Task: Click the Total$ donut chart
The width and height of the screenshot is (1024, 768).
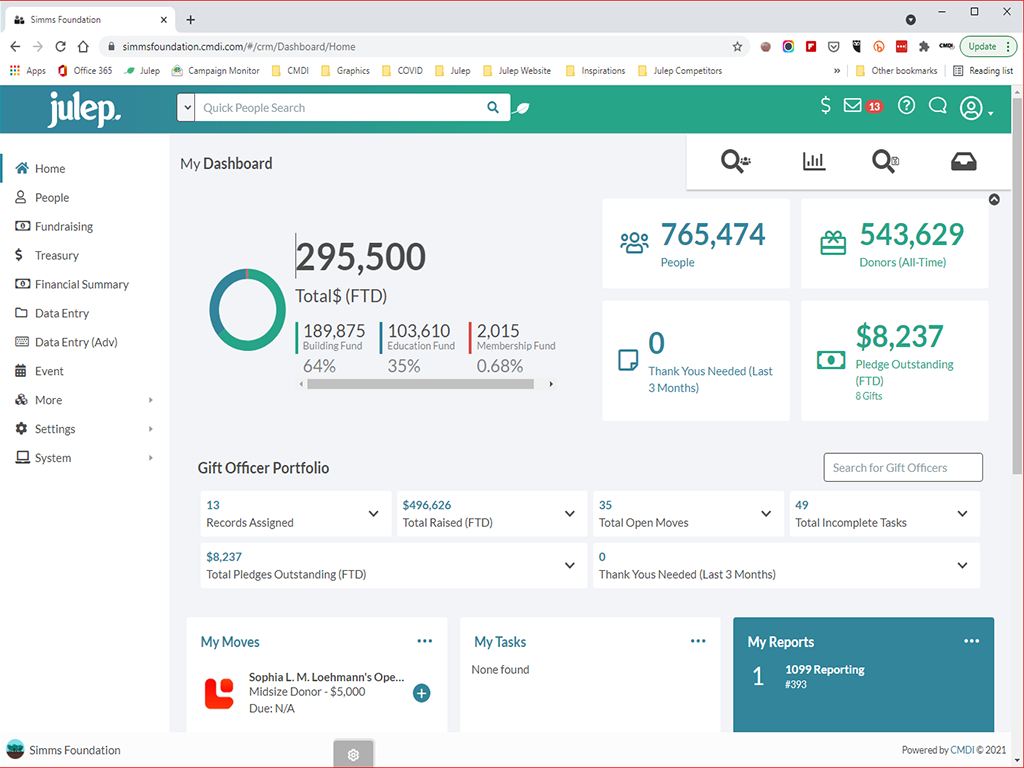Action: tap(247, 310)
